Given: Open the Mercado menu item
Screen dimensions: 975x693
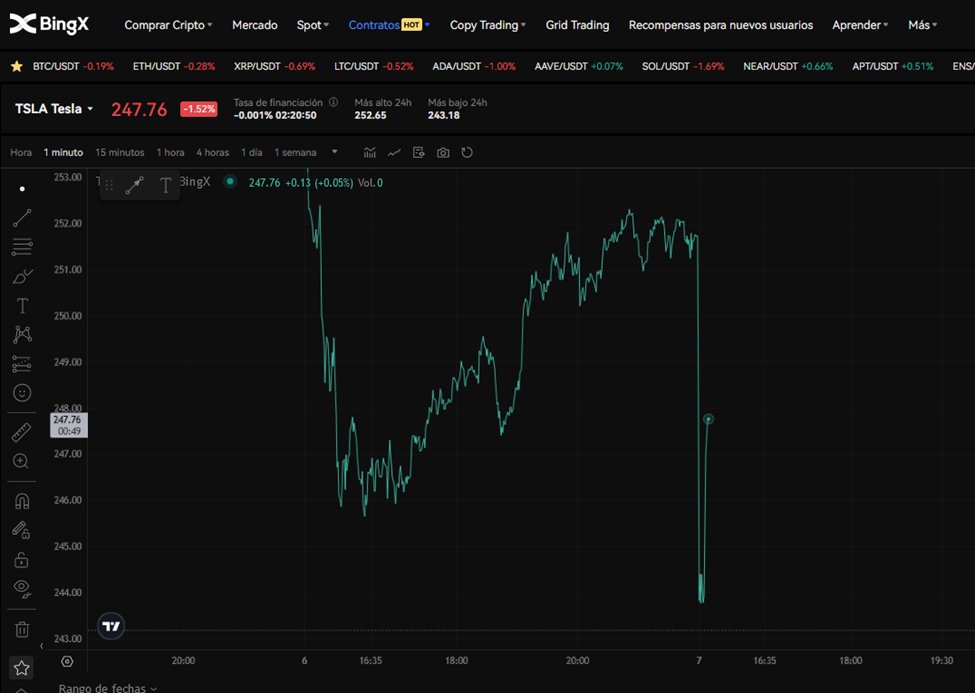Looking at the screenshot, I should pyautogui.click(x=254, y=25).
